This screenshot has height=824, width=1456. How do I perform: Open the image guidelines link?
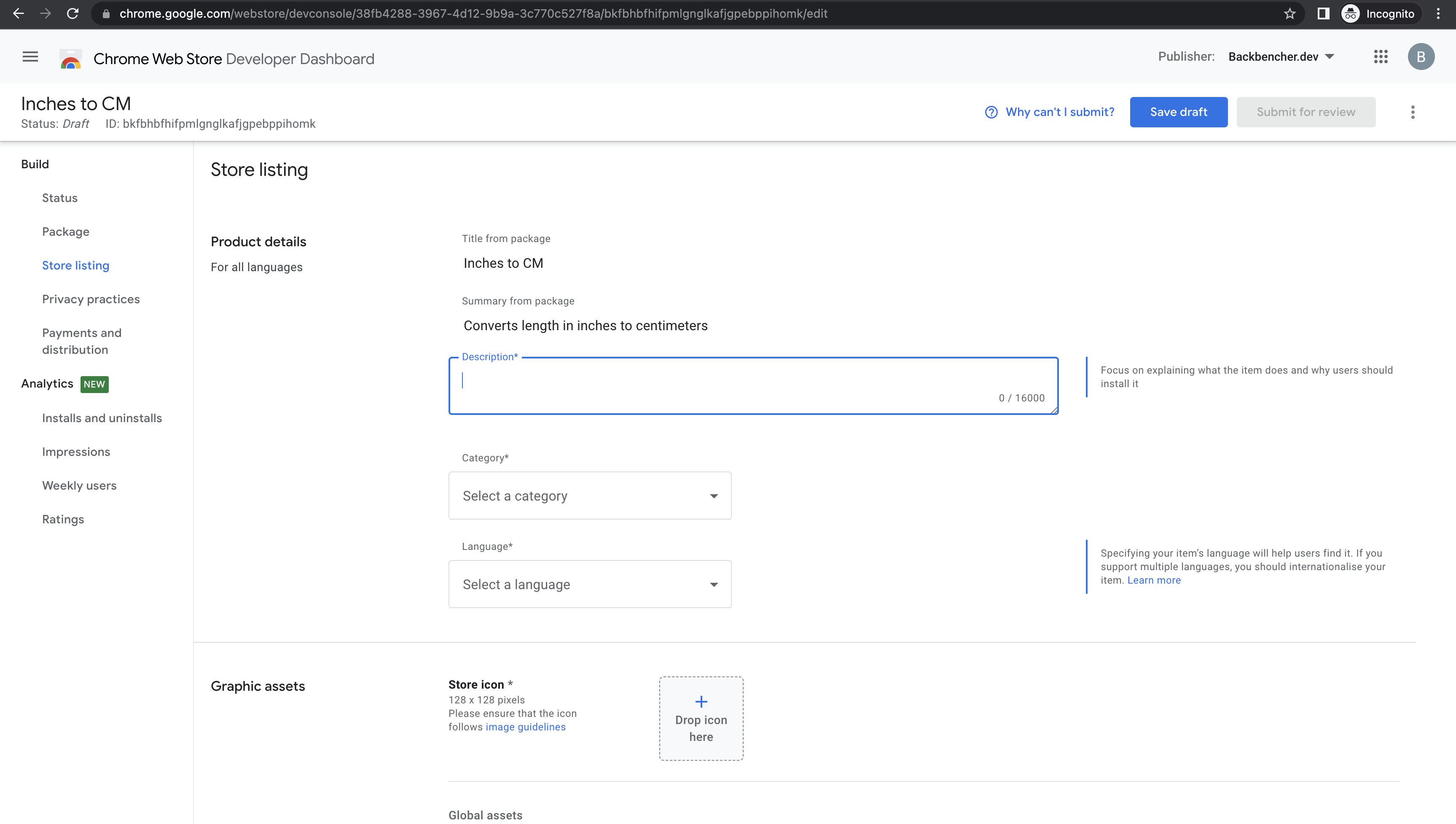coord(525,727)
